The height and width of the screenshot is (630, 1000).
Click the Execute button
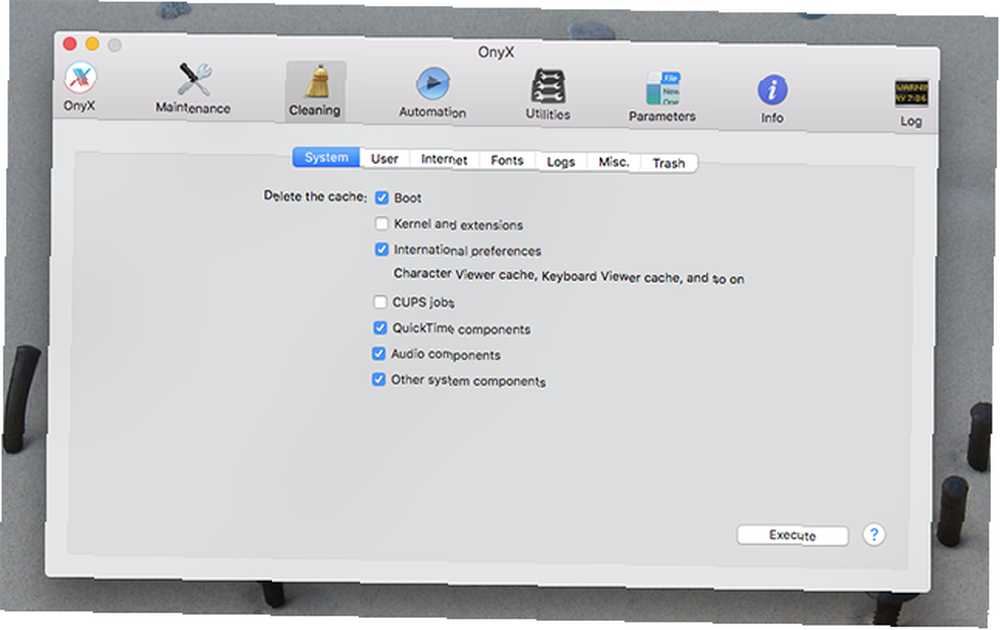click(x=793, y=535)
